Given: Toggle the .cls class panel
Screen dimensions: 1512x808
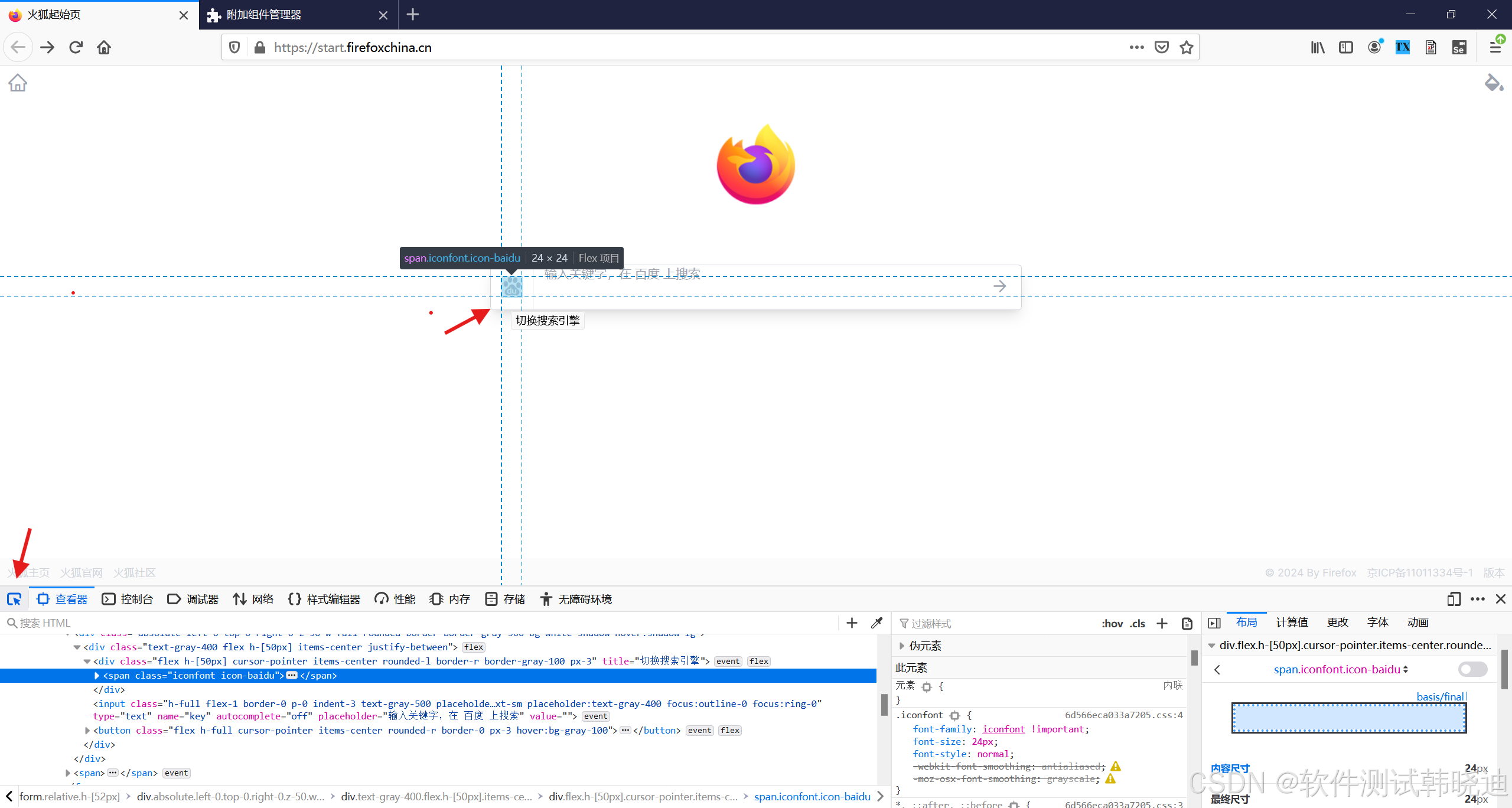Looking at the screenshot, I should coord(1138,623).
